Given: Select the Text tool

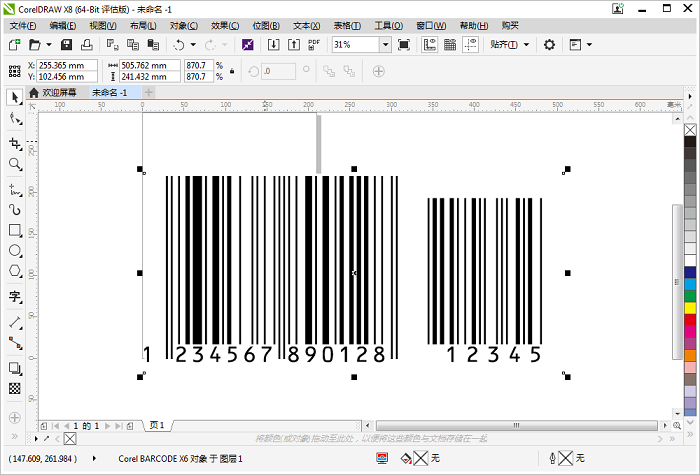Looking at the screenshot, I should click(x=15, y=296).
